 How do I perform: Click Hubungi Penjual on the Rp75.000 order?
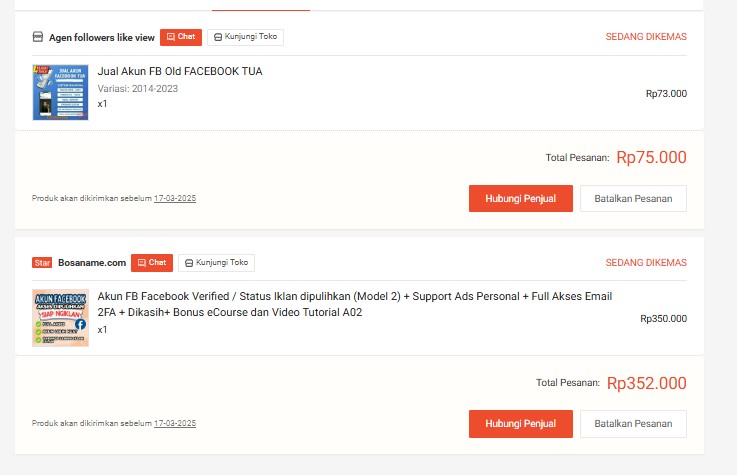[520, 198]
